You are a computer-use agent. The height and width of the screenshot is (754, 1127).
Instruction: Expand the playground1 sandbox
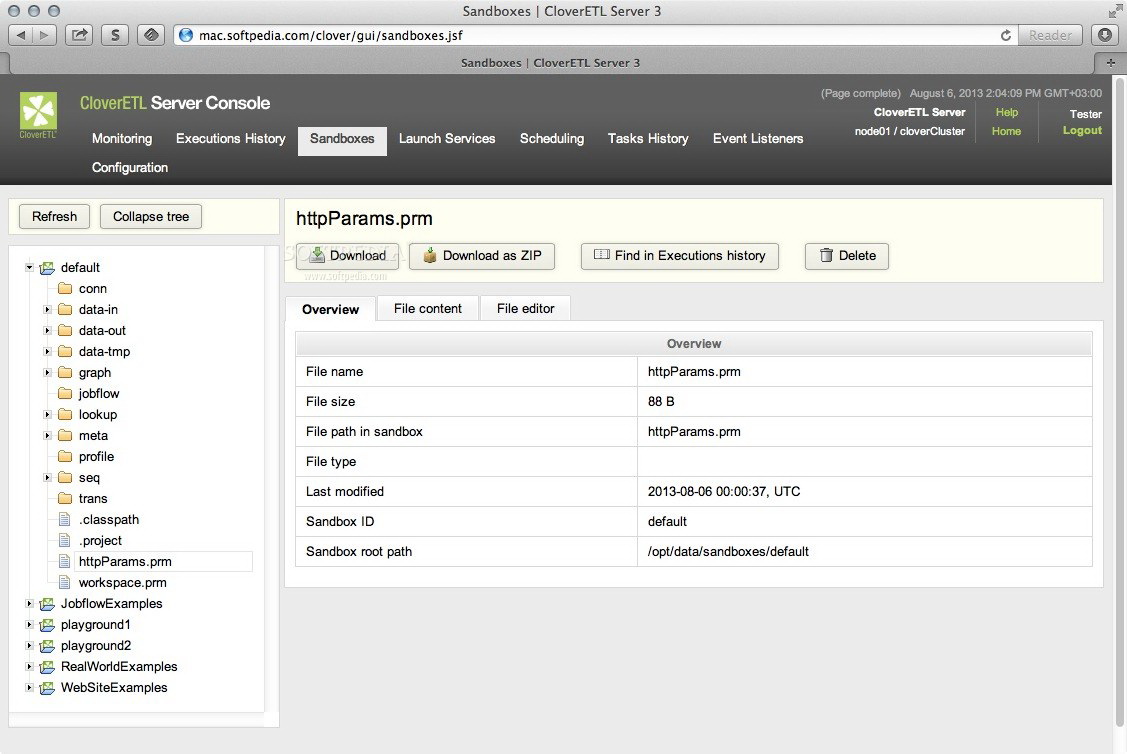click(x=29, y=625)
